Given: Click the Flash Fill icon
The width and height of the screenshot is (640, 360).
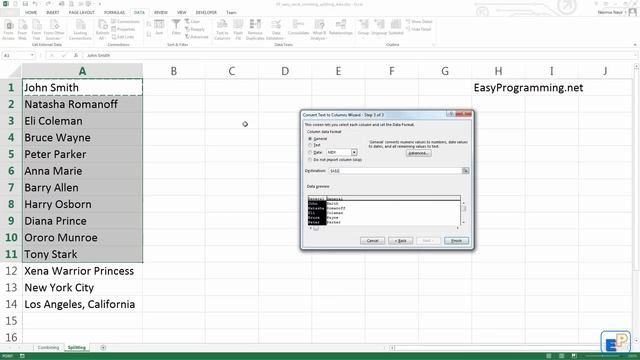Looking at the screenshot, I should 238,29.
